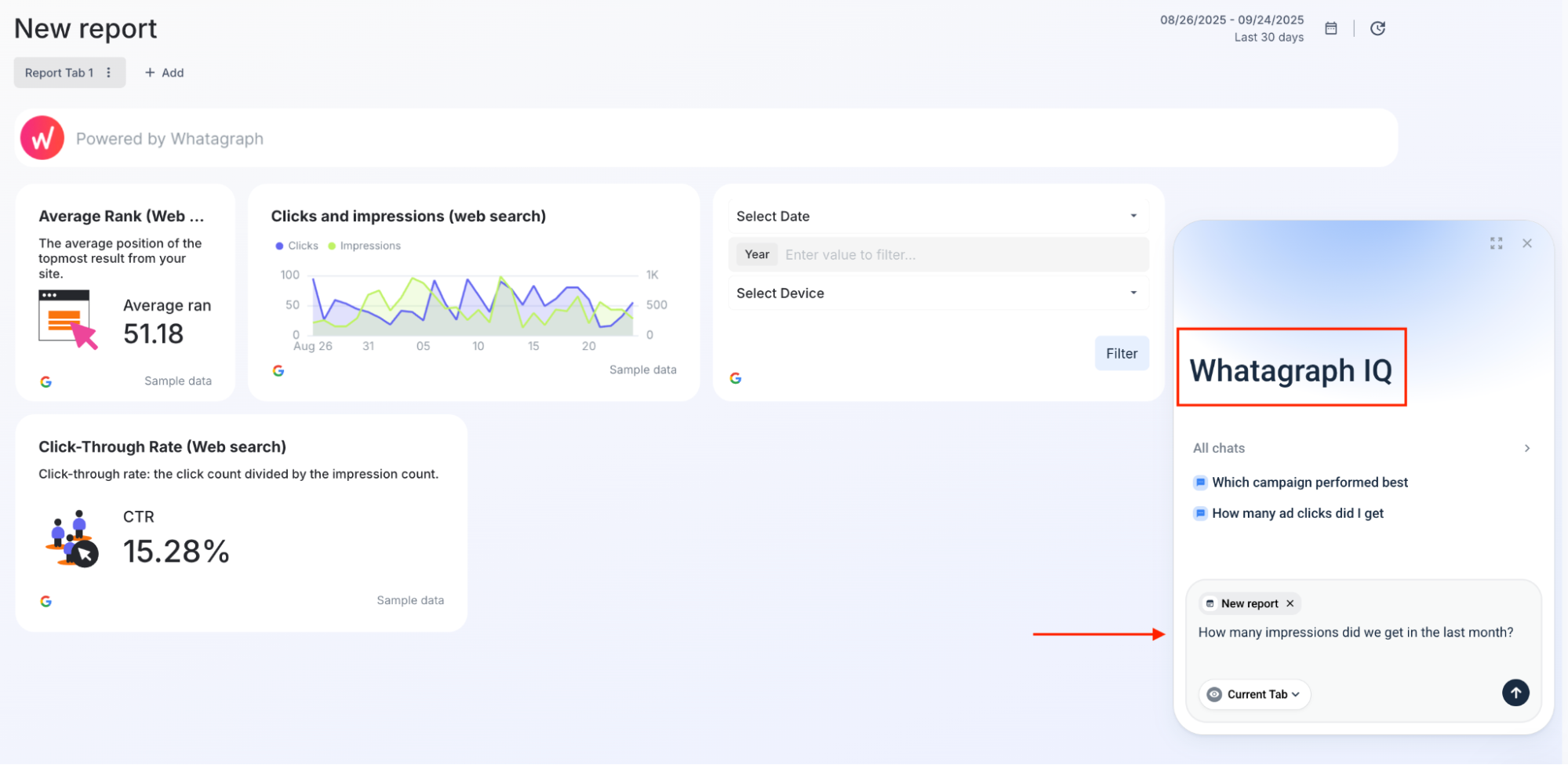
Task: Click the Filter button
Action: coord(1121,353)
